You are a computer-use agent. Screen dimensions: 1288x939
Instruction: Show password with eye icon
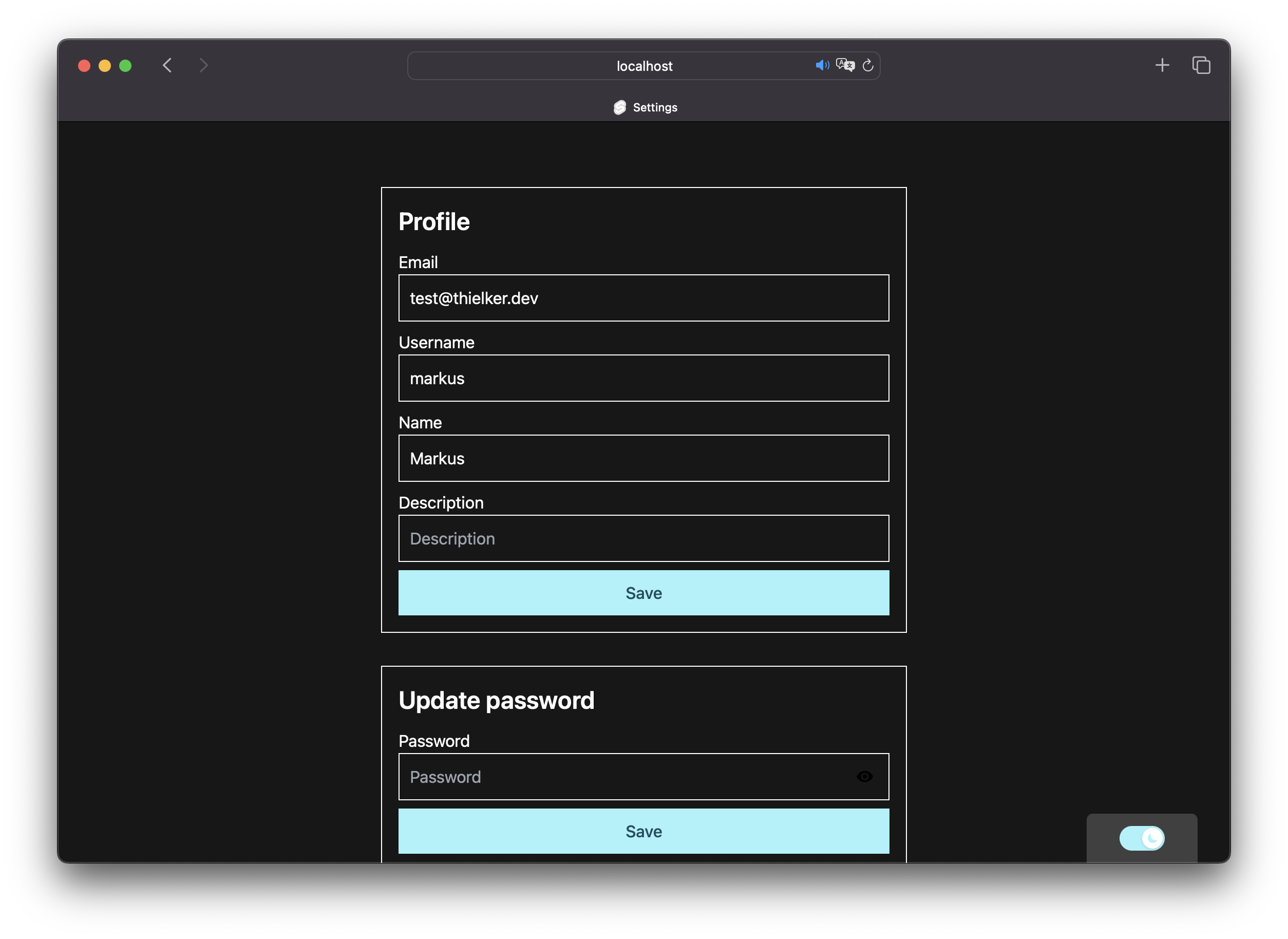coord(864,777)
